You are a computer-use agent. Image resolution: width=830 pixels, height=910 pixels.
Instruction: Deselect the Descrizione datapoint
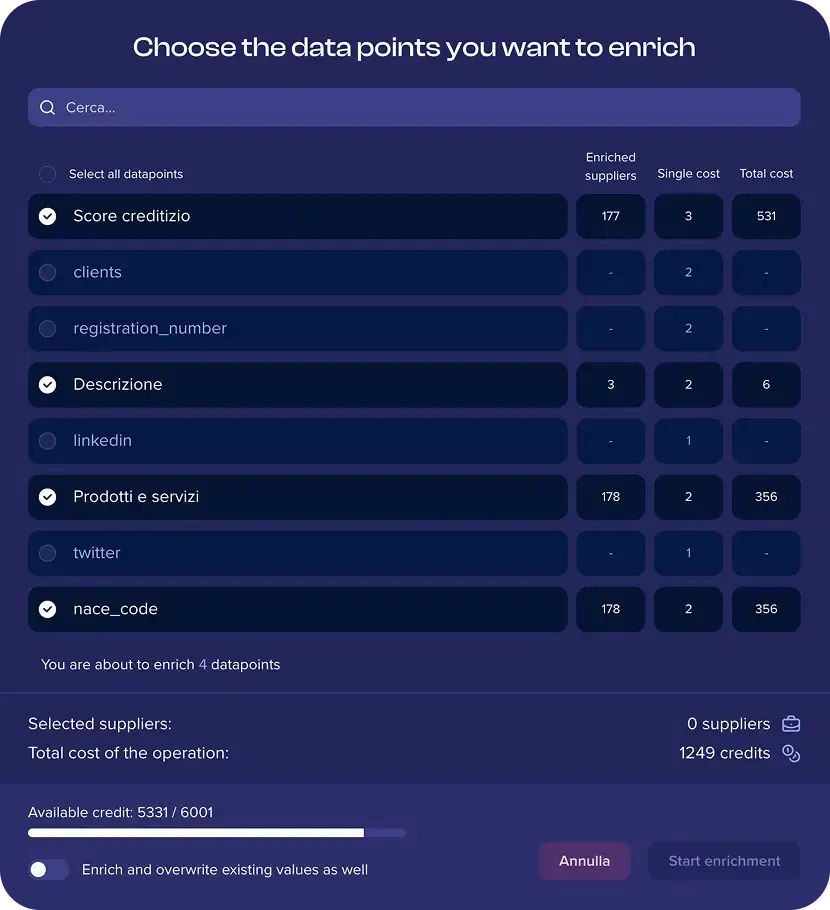coord(47,384)
